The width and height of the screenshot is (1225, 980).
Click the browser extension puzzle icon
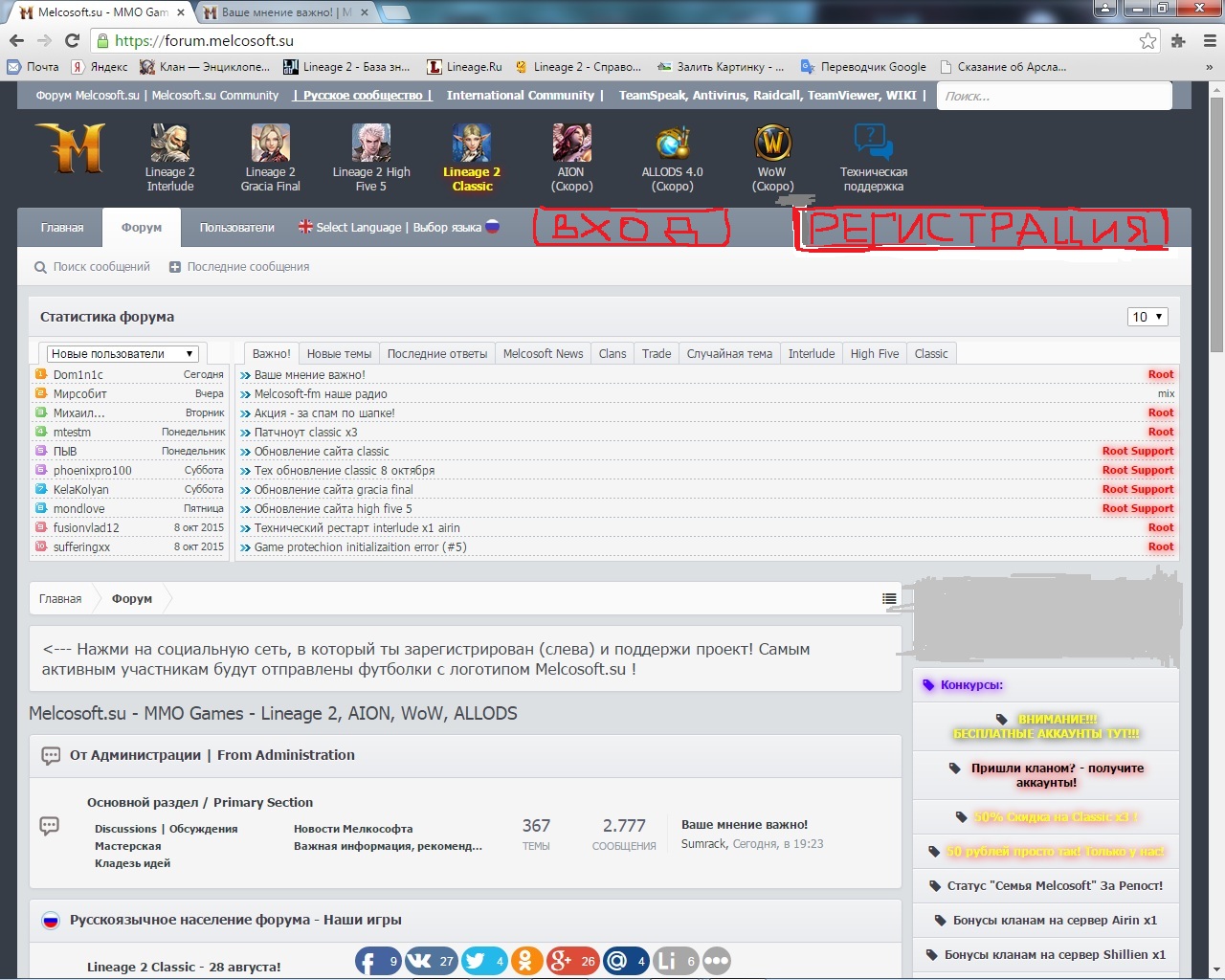[1179, 40]
